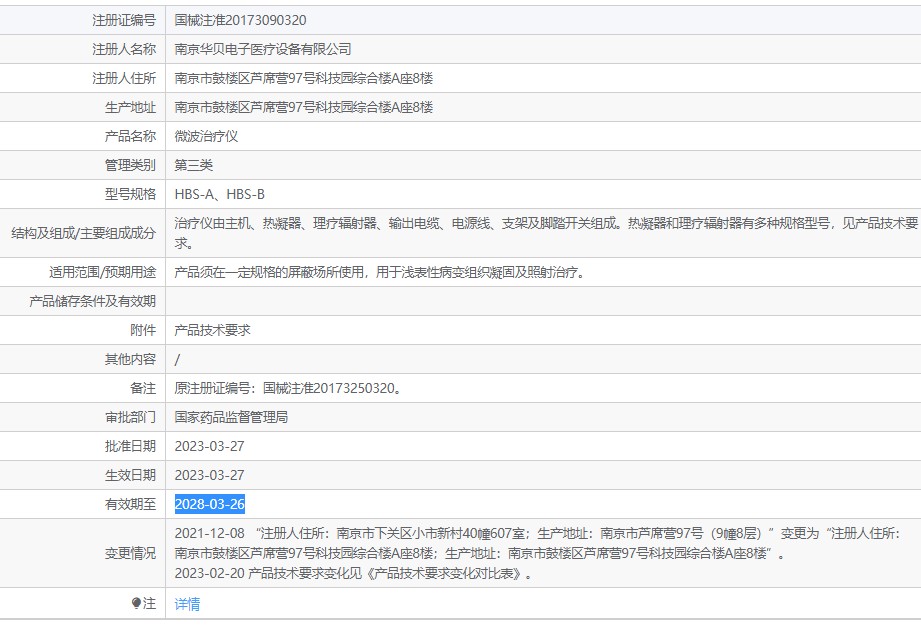Click the 生产地址 address value
Image resolution: width=921 pixels, height=629 pixels.
tap(303, 107)
